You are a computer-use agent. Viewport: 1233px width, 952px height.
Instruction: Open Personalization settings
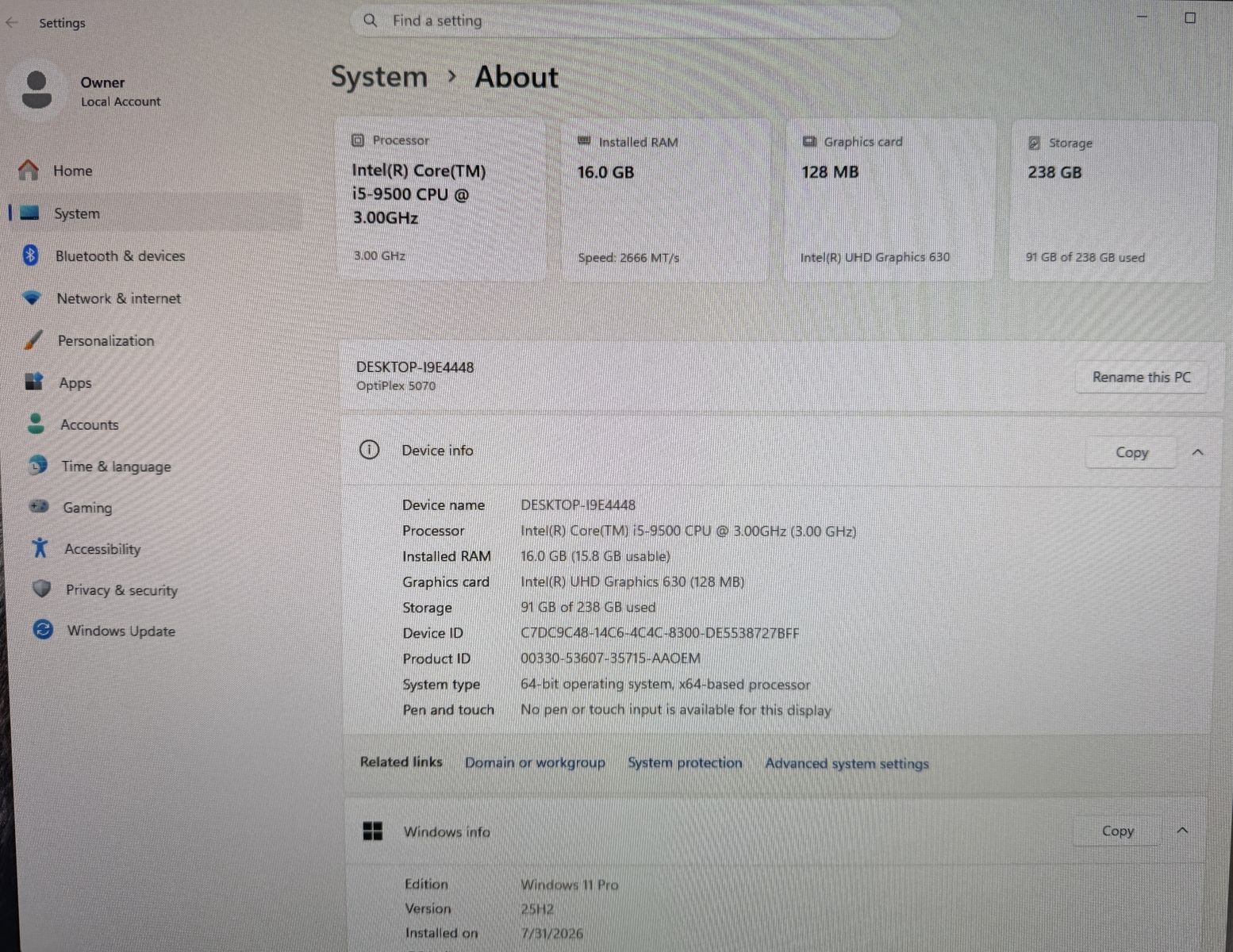coord(158,340)
